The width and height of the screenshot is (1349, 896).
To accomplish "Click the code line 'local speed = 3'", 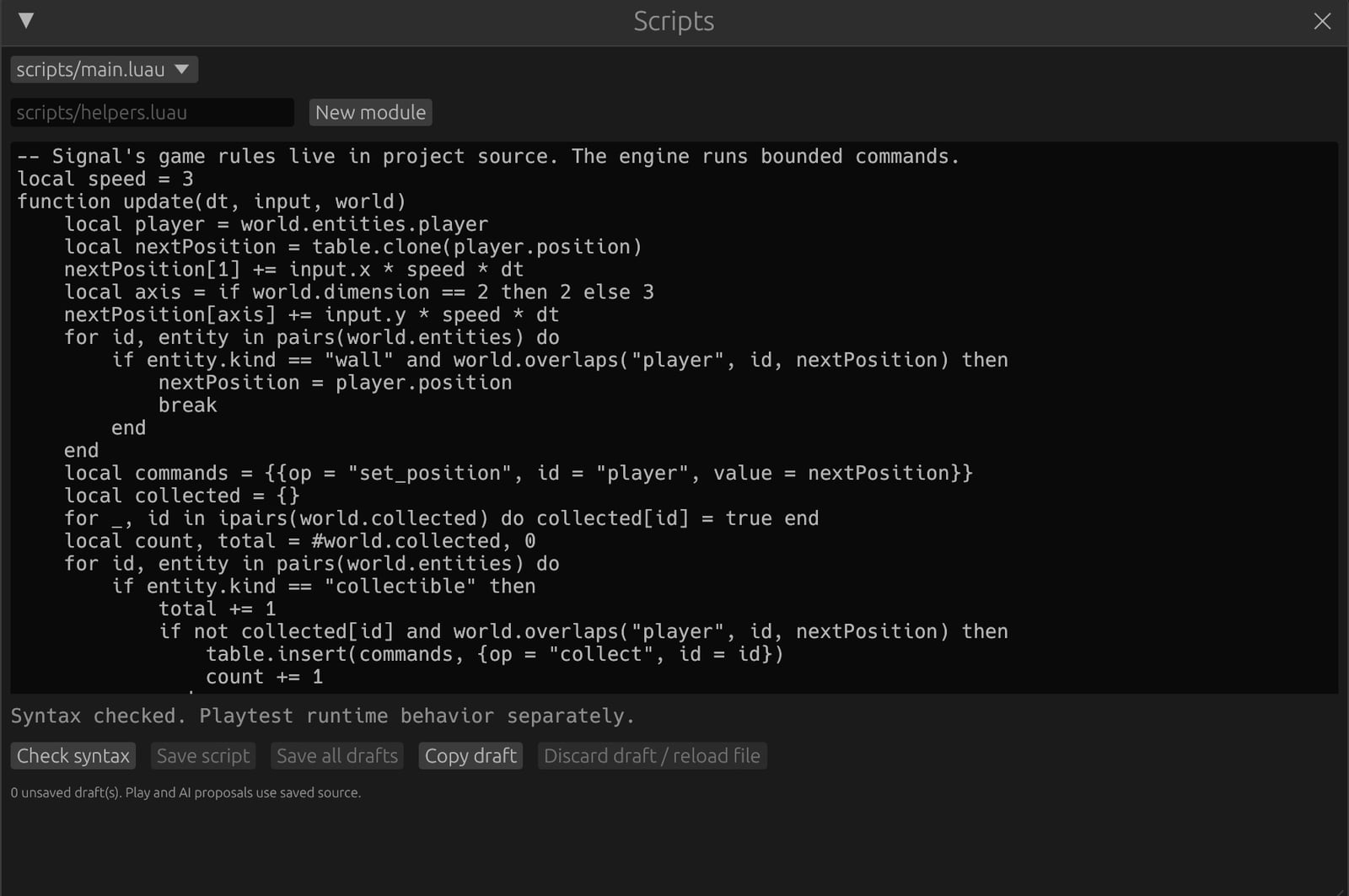I will [105, 179].
